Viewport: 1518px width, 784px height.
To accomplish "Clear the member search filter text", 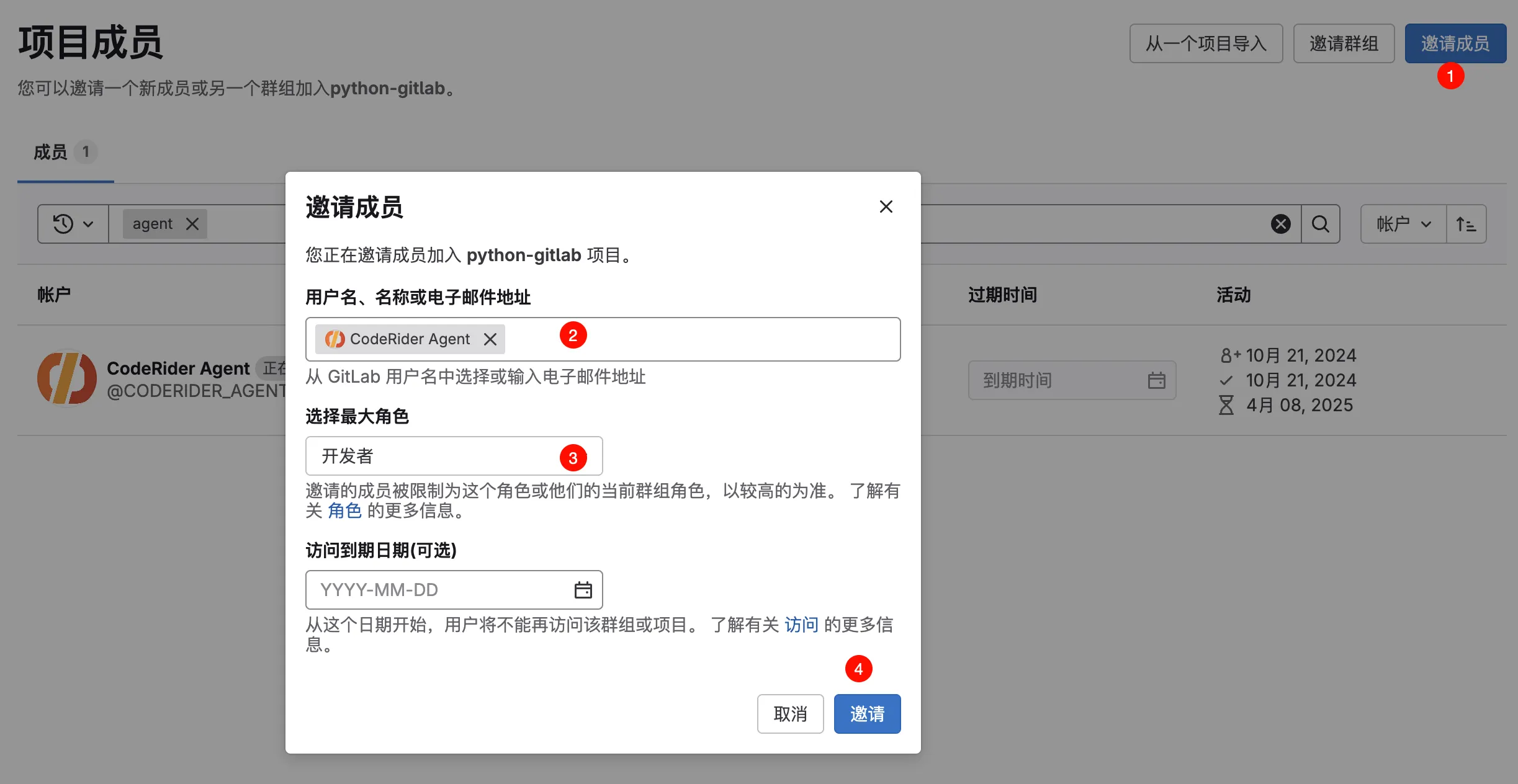I will [1280, 224].
